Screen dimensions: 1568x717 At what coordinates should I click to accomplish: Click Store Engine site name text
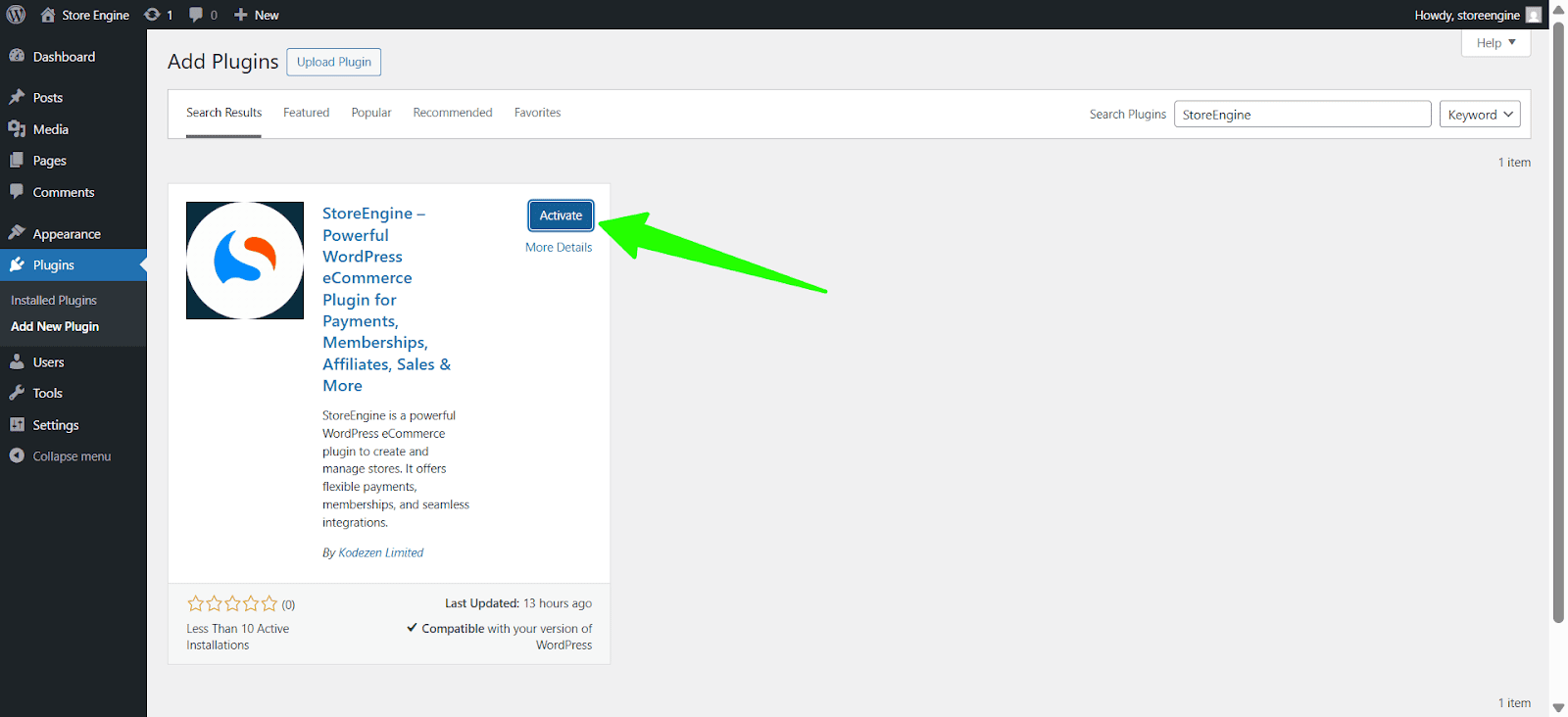(x=96, y=16)
